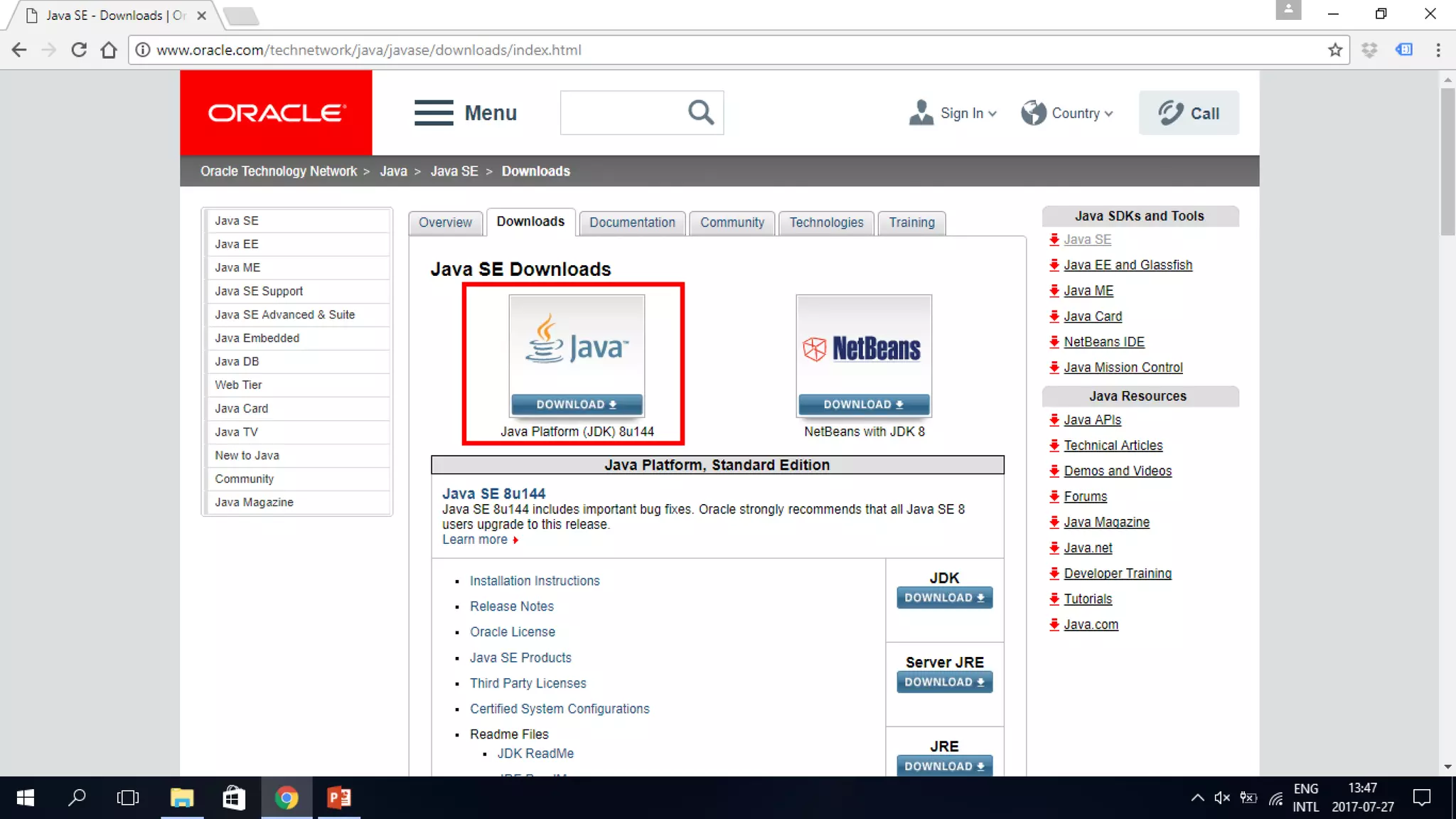The width and height of the screenshot is (1456, 819).
Task: Bookmark page with star icon
Action: [1335, 50]
